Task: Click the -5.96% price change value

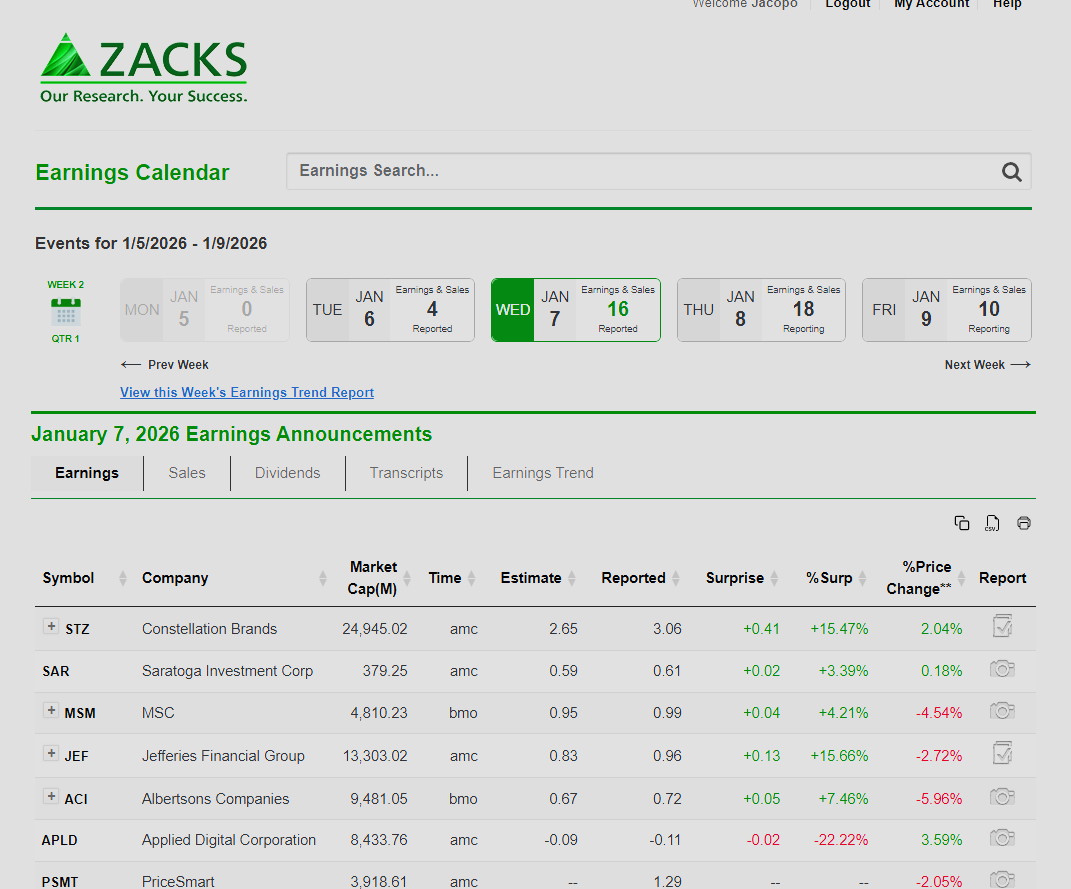Action: (x=938, y=799)
